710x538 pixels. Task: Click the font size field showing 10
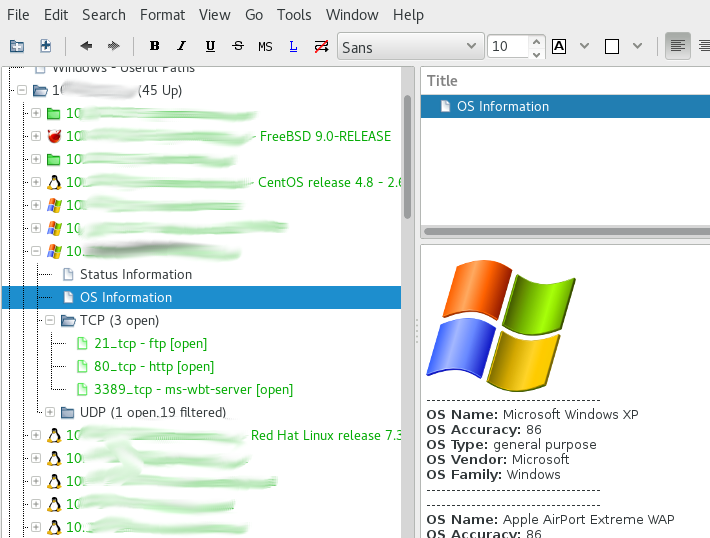click(508, 46)
